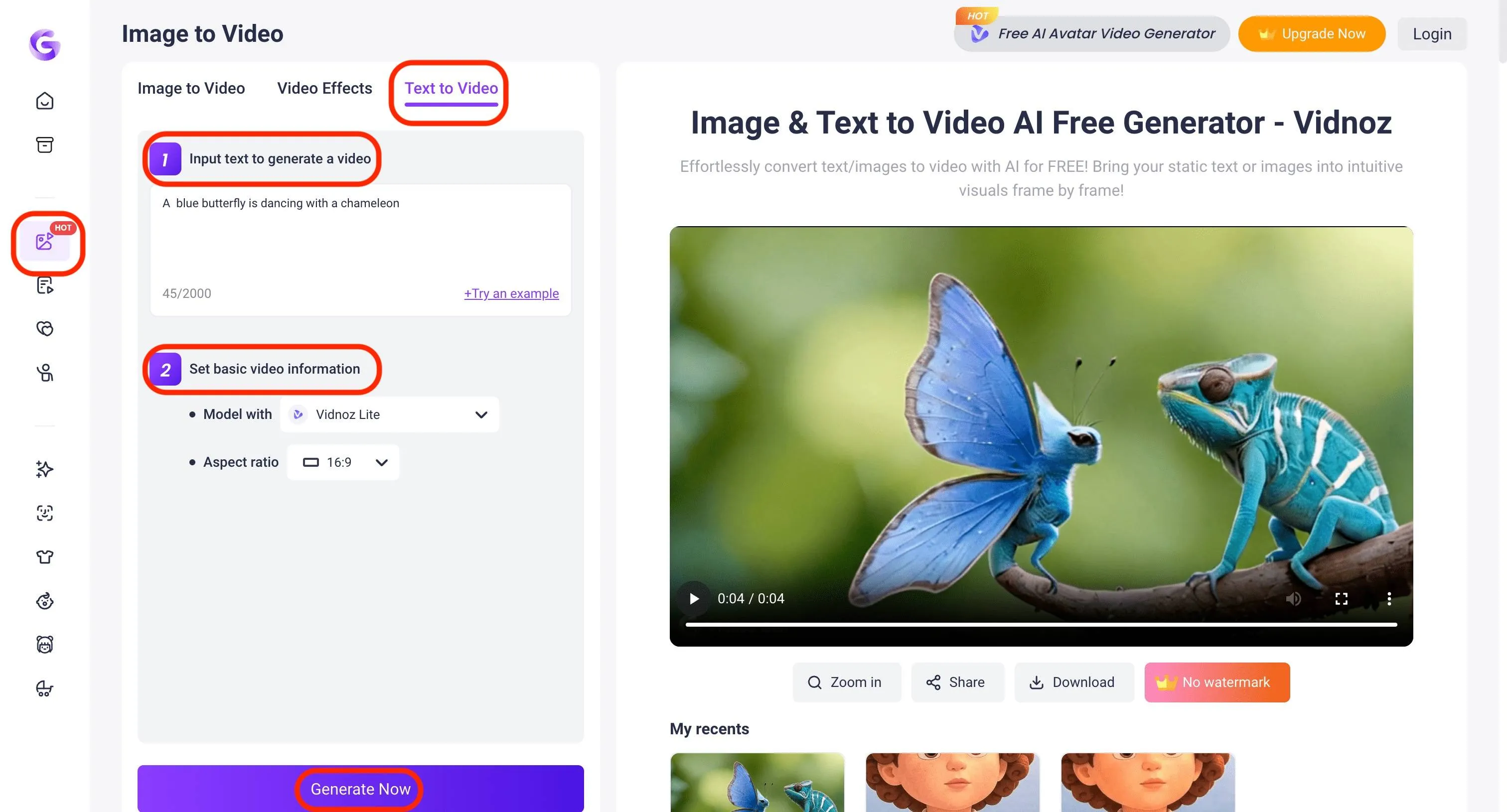
Task: Open the home icon in sidebar
Action: (x=44, y=101)
